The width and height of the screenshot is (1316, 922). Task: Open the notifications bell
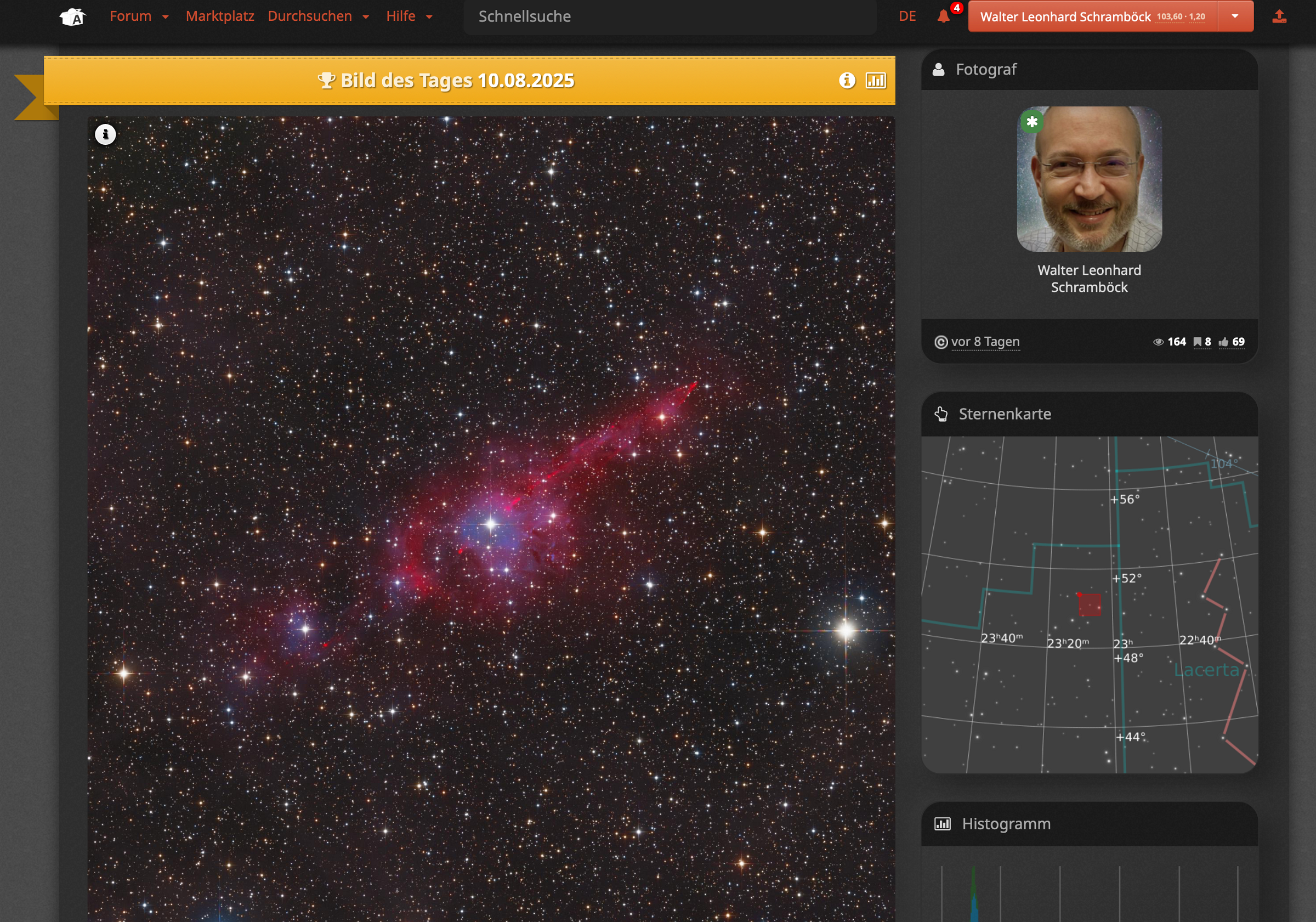tap(943, 16)
